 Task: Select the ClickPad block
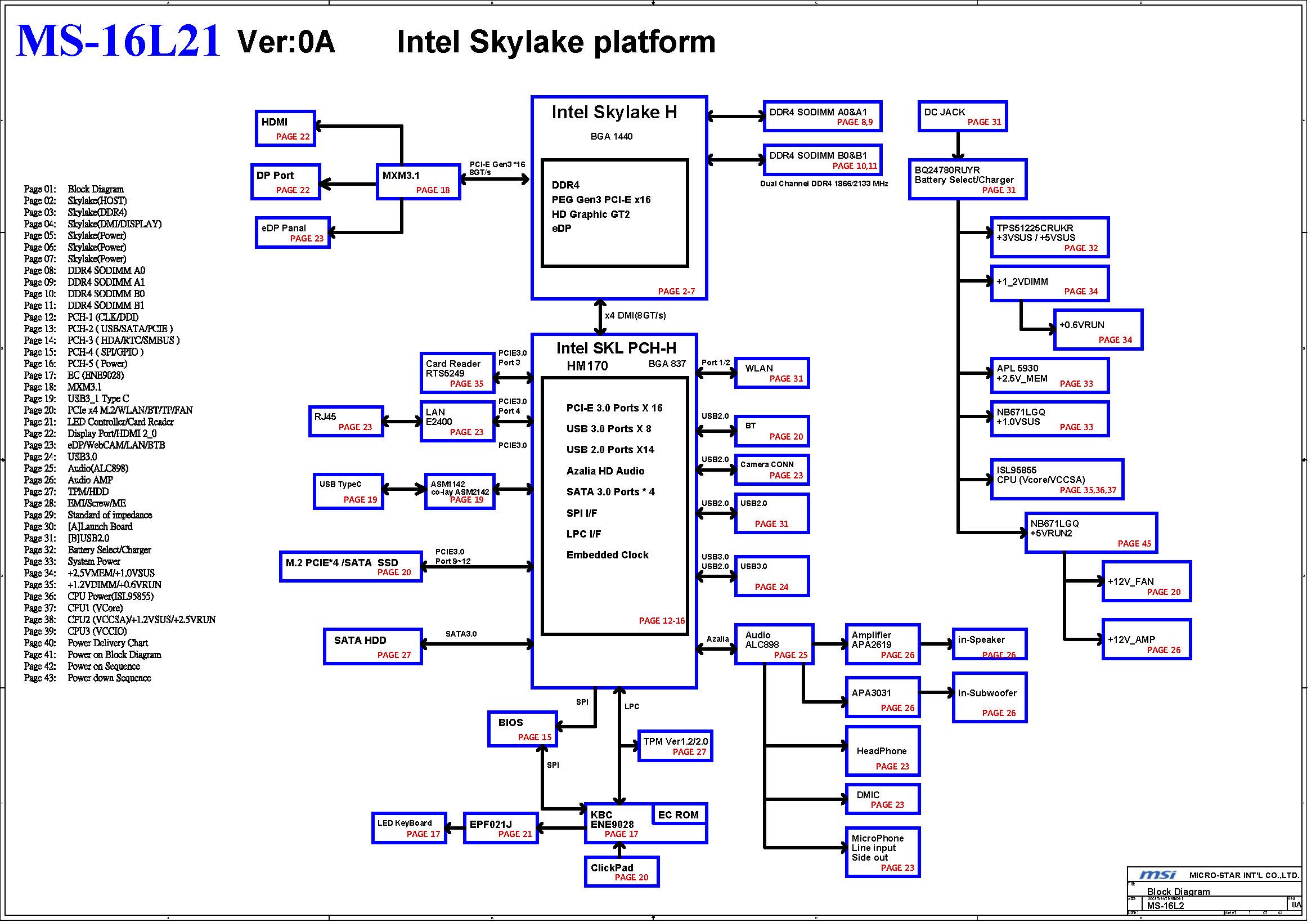point(621,872)
